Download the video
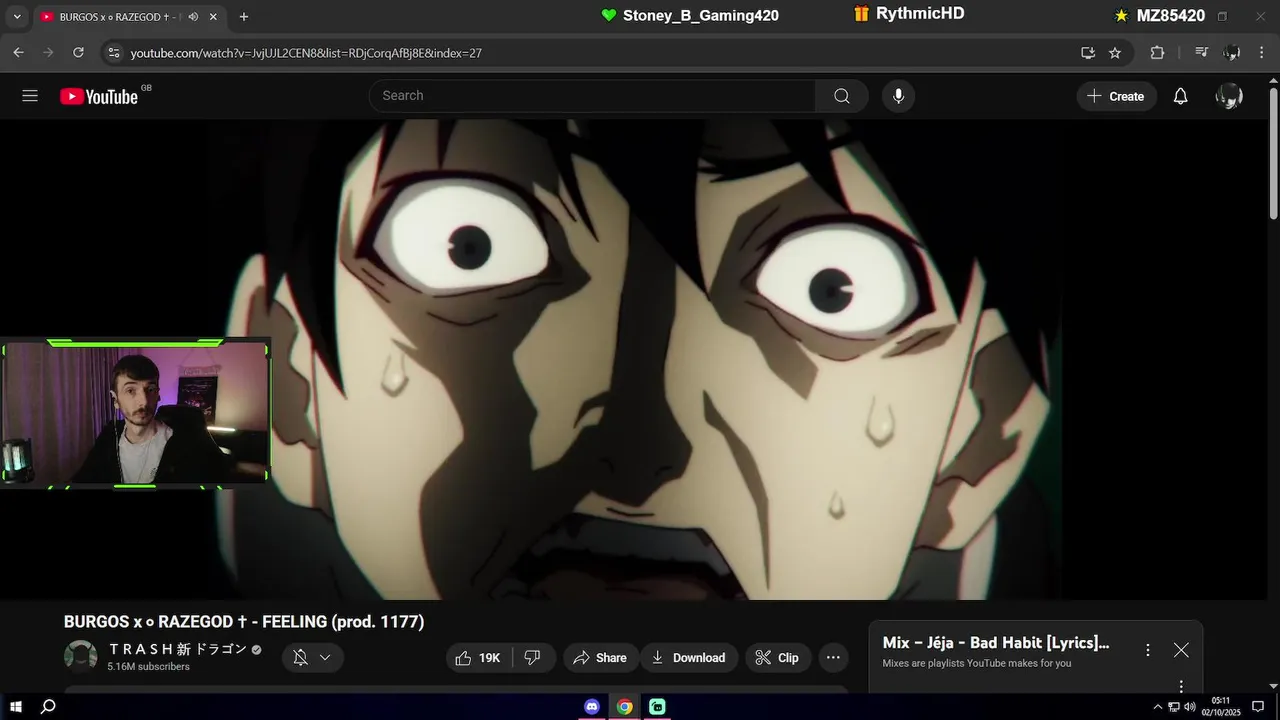1280x720 pixels. tap(689, 657)
